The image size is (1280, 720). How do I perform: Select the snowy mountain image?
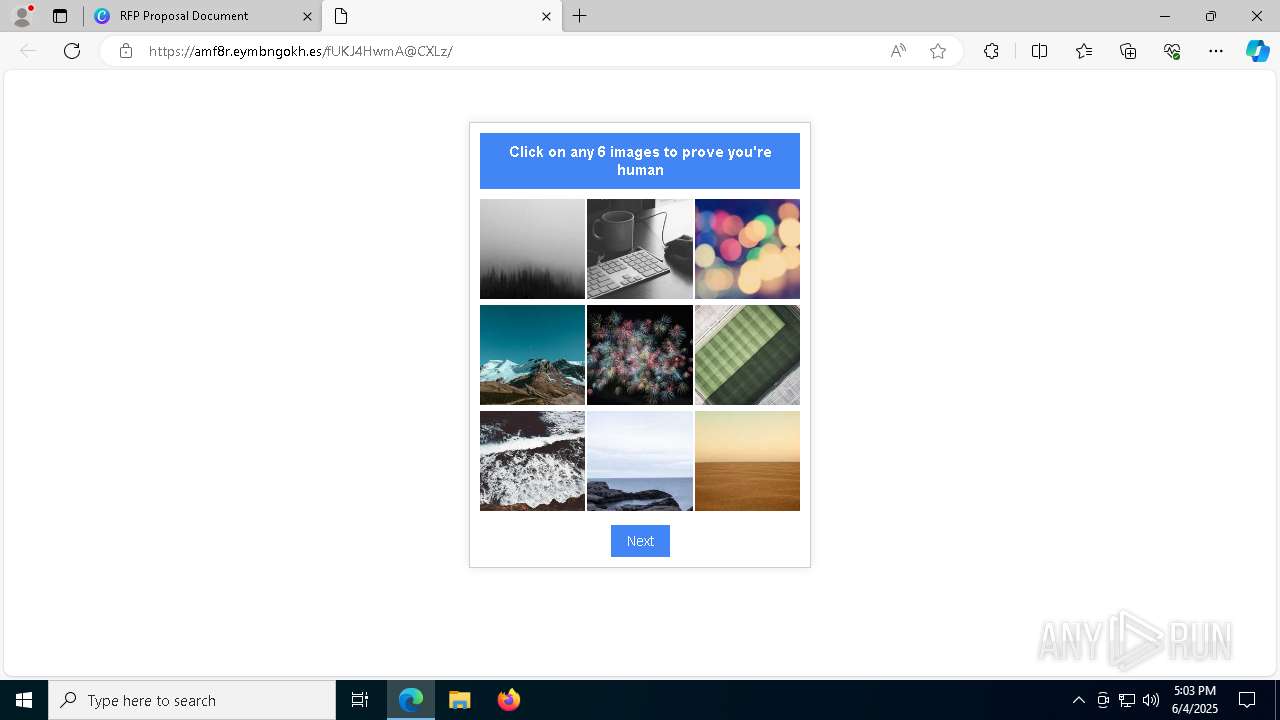click(x=532, y=355)
